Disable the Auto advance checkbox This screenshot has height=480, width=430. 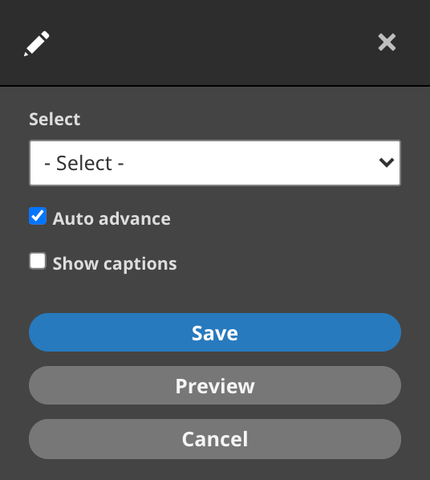pyautogui.click(x=38, y=216)
